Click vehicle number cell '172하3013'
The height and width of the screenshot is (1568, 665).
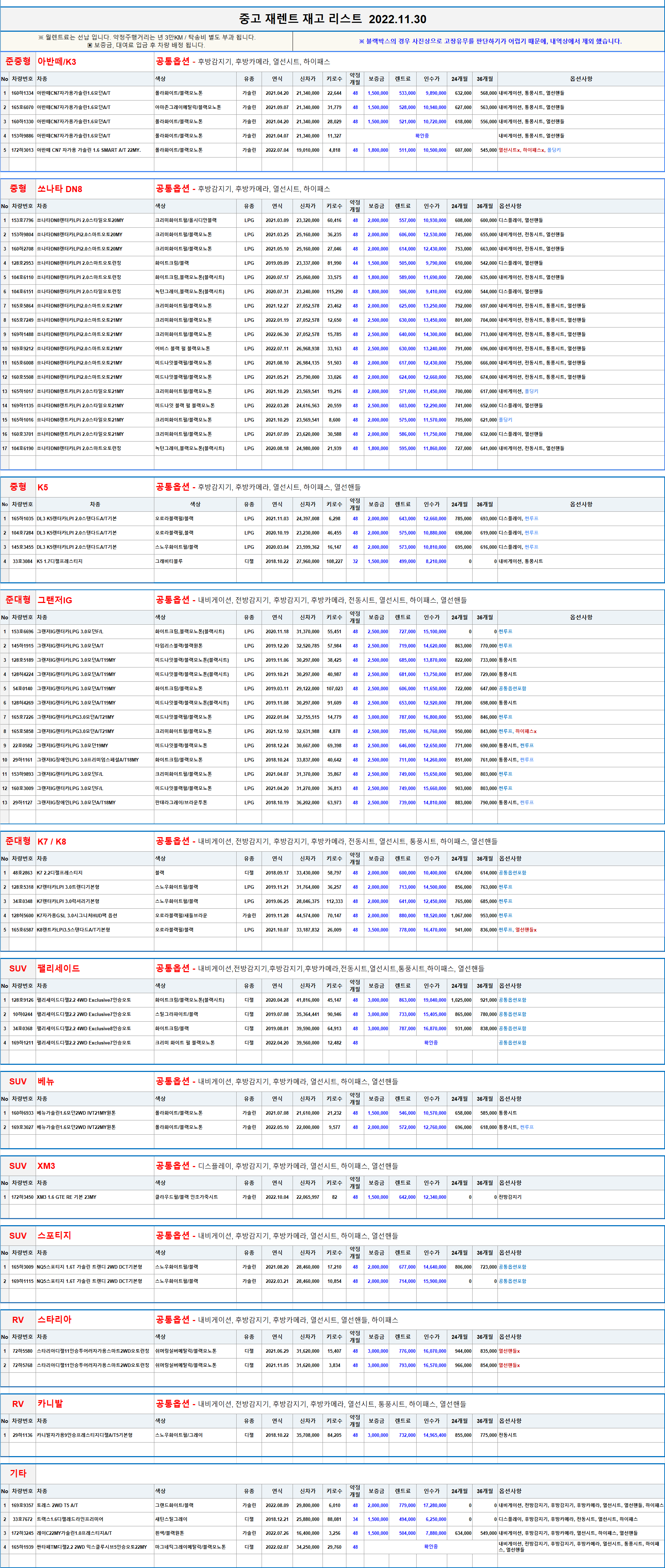click(x=22, y=150)
